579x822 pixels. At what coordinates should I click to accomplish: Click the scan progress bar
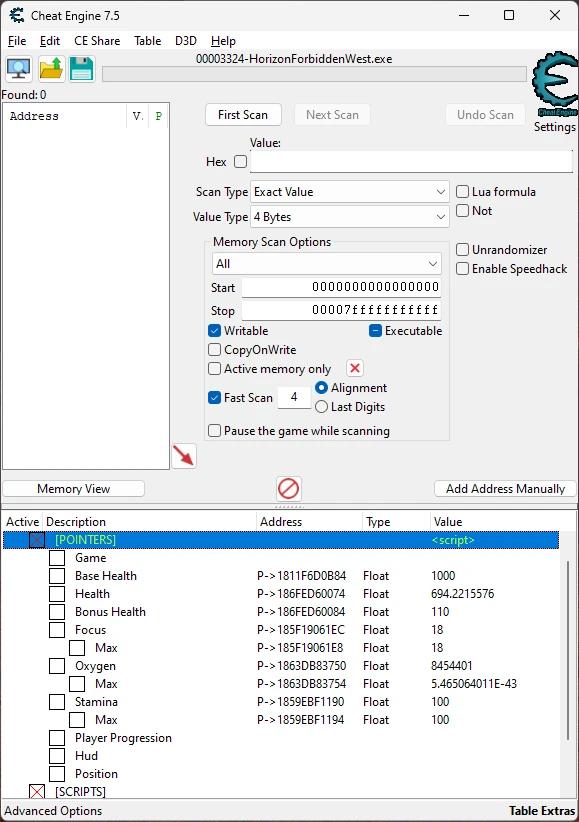[x=314, y=74]
